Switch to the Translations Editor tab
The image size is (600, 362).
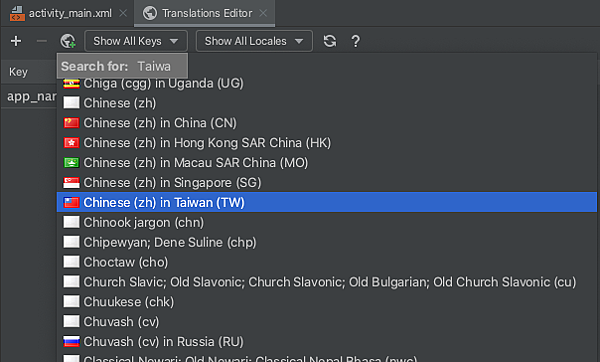click(x=207, y=13)
